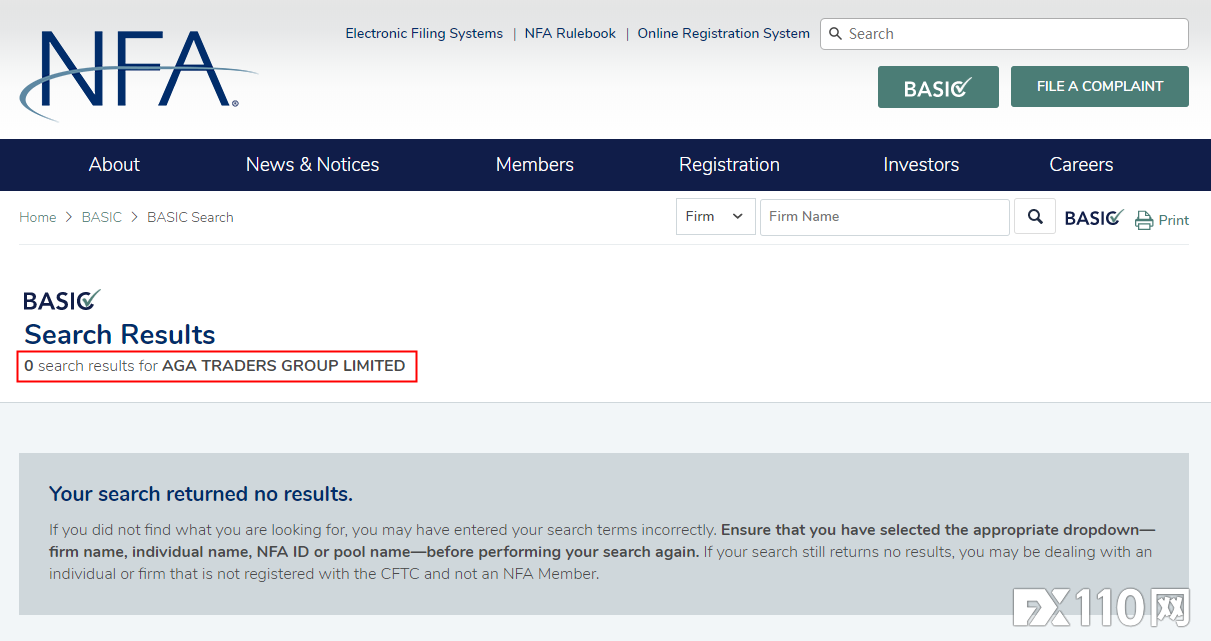Open the About menu

114,165
